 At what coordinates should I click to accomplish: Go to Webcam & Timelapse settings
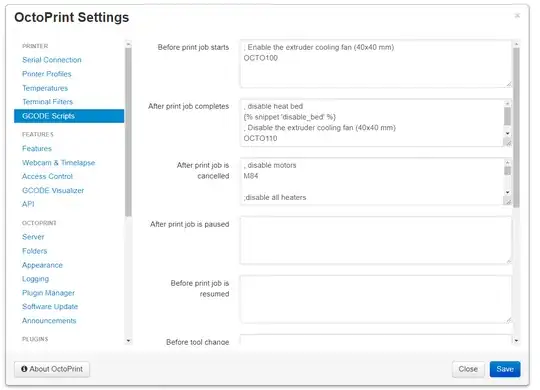[x=59, y=163]
